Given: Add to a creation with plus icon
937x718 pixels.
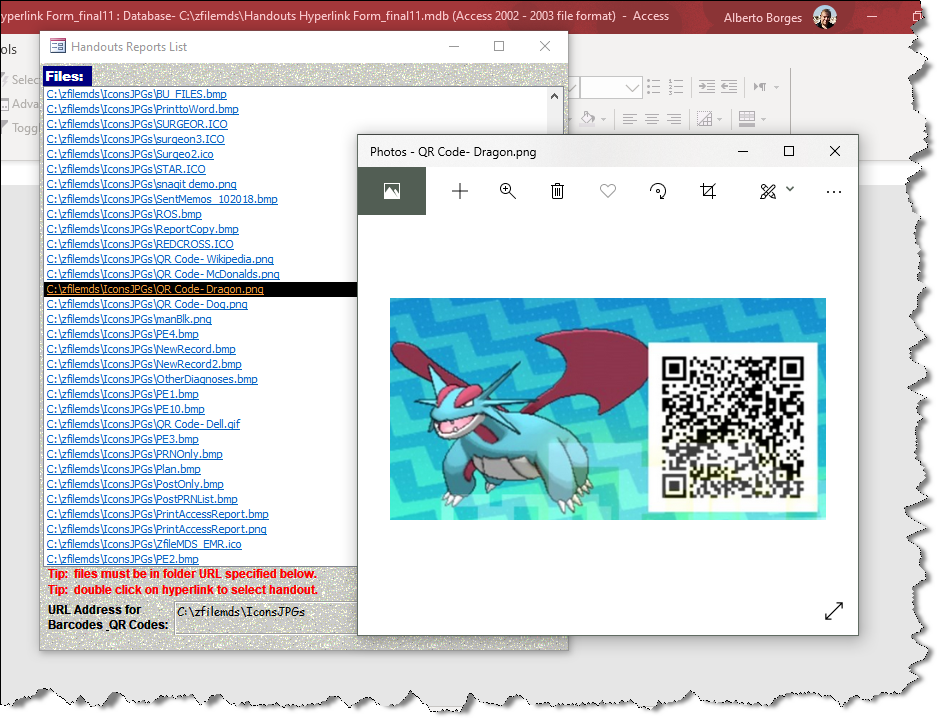Looking at the screenshot, I should tap(460, 191).
